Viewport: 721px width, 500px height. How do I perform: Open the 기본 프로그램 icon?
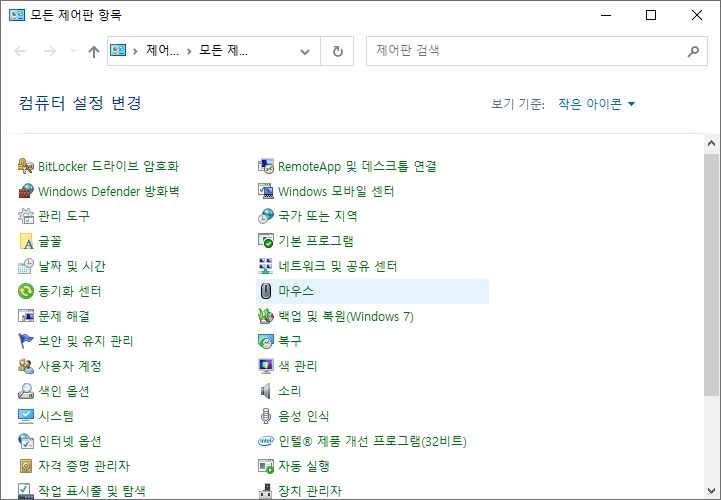click(x=266, y=241)
